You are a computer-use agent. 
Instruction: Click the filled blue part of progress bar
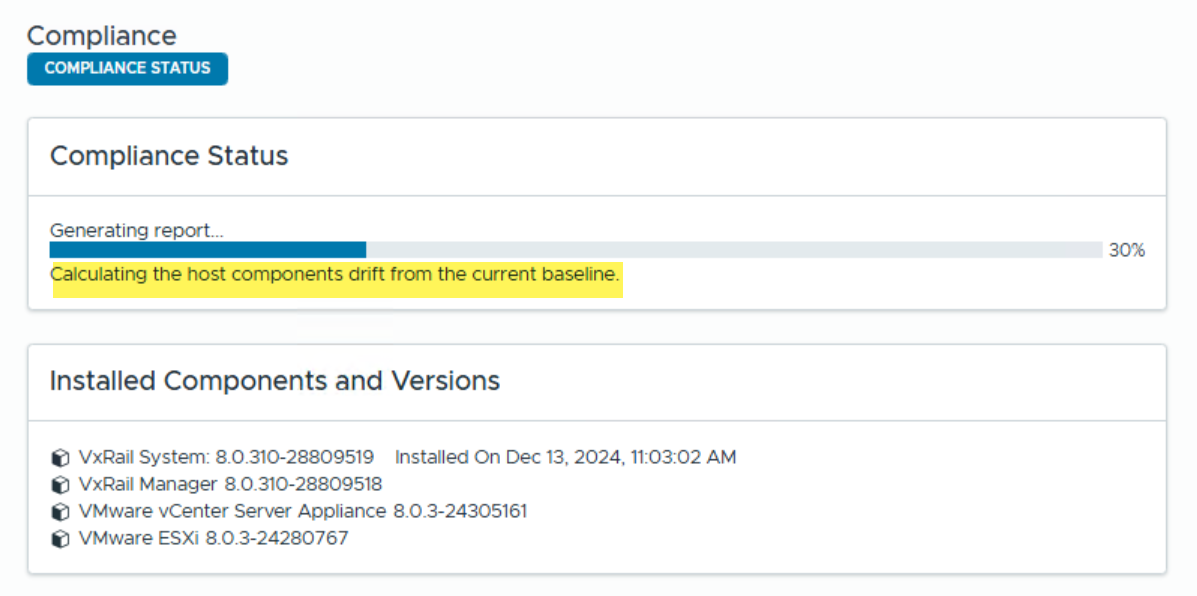[x=207, y=250]
